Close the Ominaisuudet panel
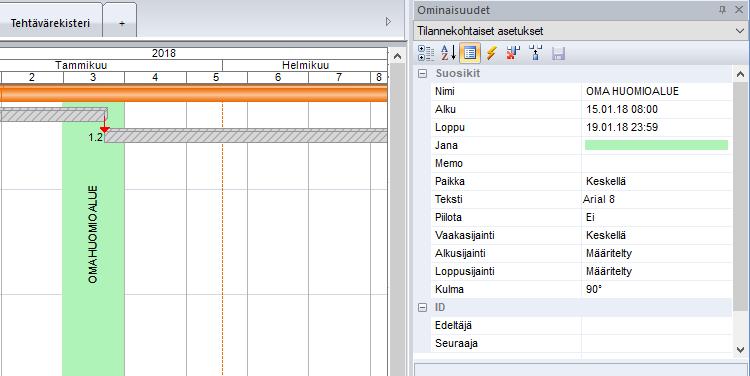Viewport: 750px width, 376px height. click(739, 10)
